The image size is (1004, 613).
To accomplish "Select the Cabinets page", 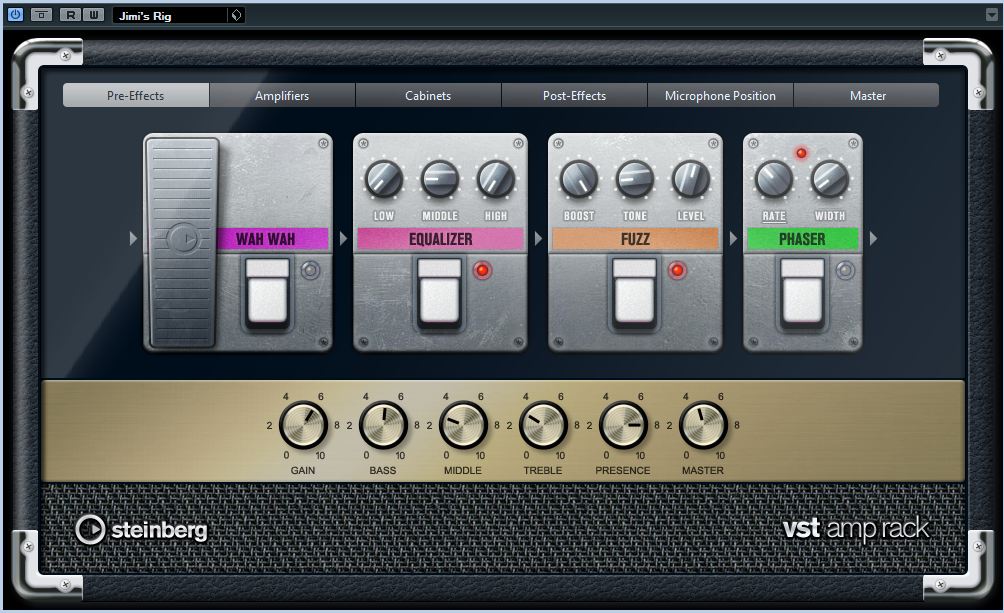I will click(428, 95).
